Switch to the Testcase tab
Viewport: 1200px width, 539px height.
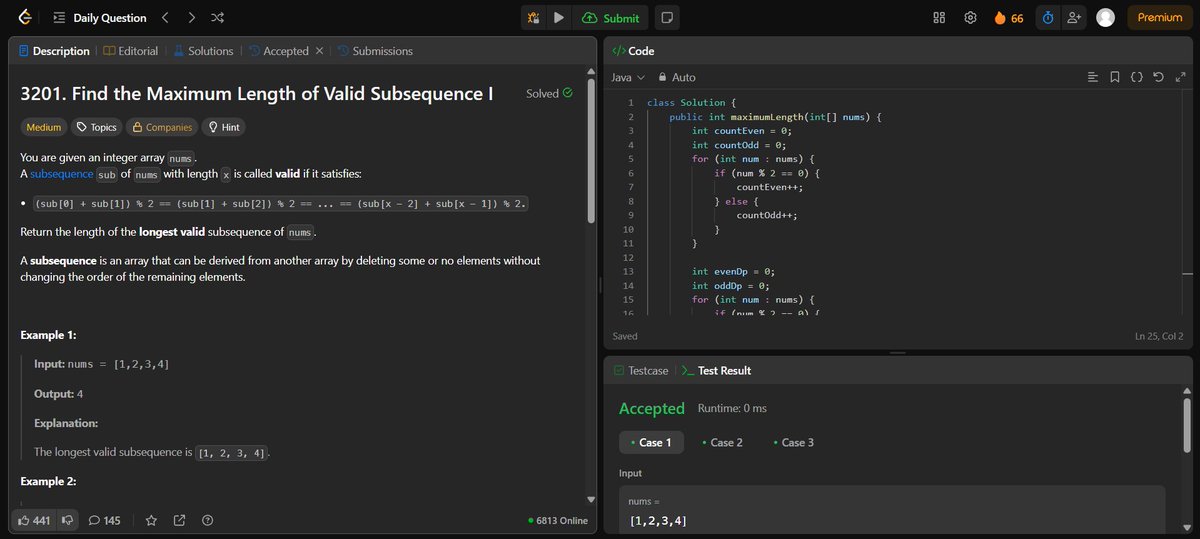click(x=640, y=370)
